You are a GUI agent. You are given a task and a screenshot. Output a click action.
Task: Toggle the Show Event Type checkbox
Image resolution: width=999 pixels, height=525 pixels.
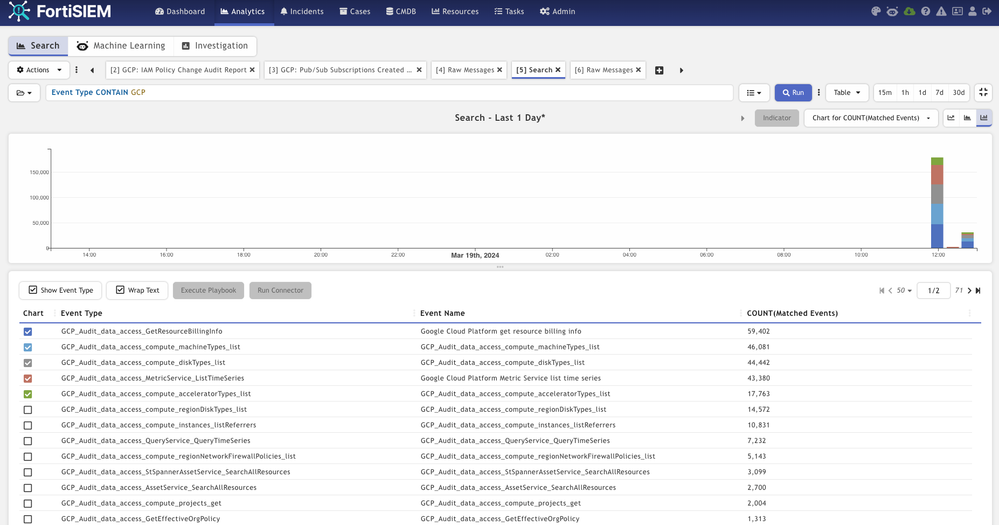pos(33,290)
